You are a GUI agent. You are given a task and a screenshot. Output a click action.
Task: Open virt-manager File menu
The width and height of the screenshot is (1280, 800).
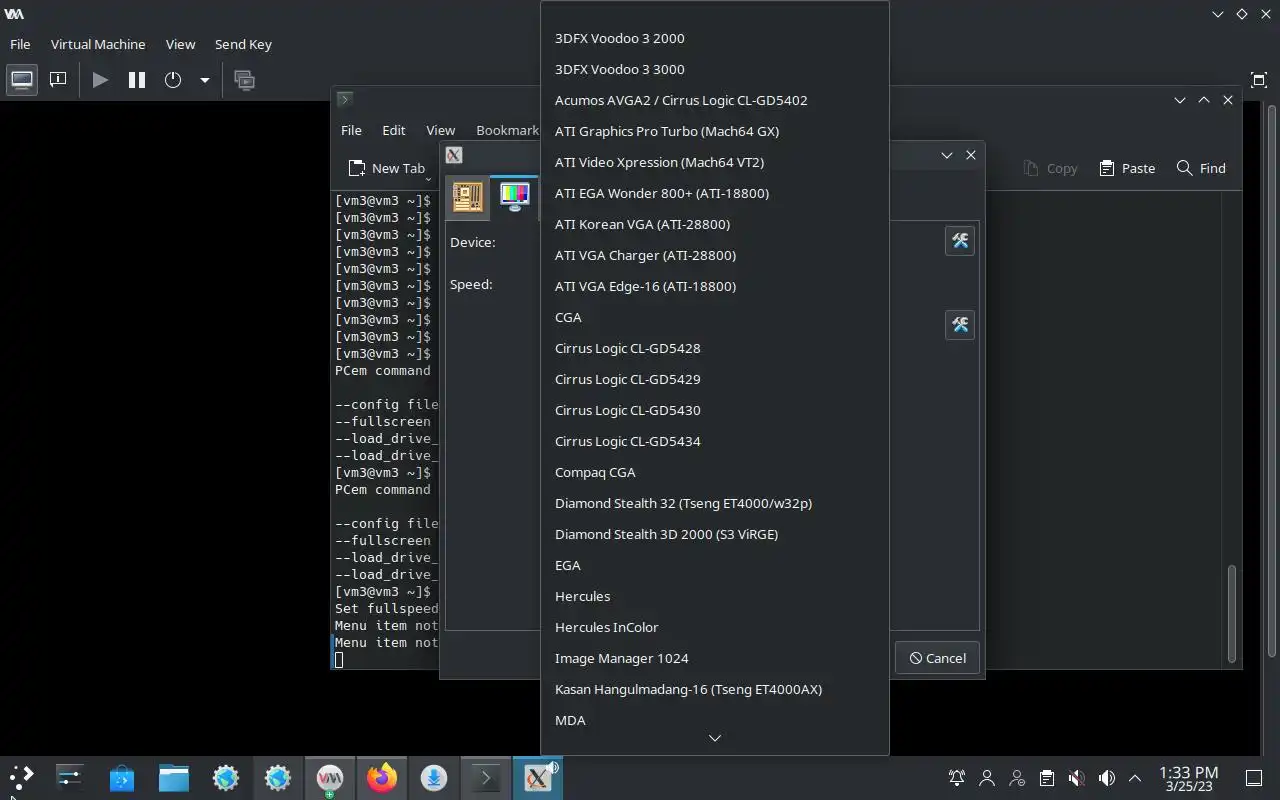[20, 44]
